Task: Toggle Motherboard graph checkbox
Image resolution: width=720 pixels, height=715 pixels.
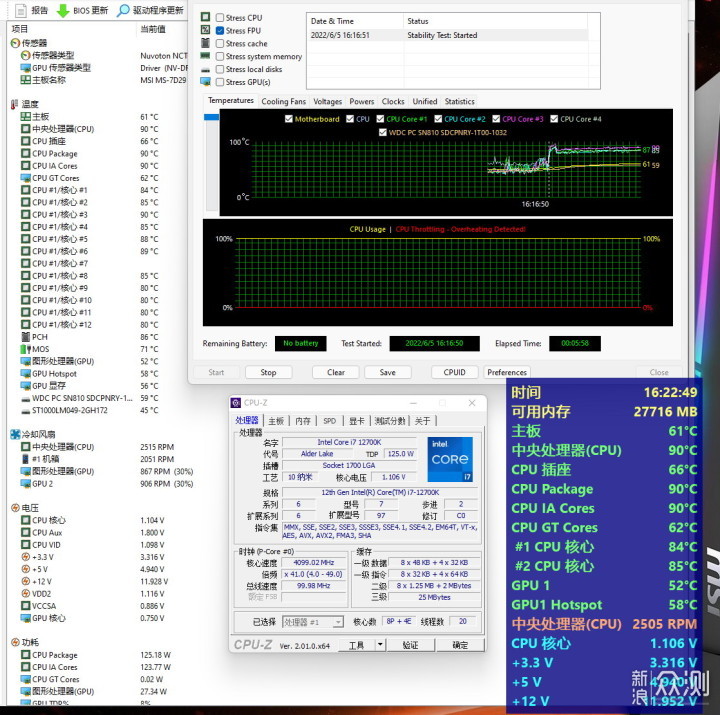Action: tap(288, 119)
